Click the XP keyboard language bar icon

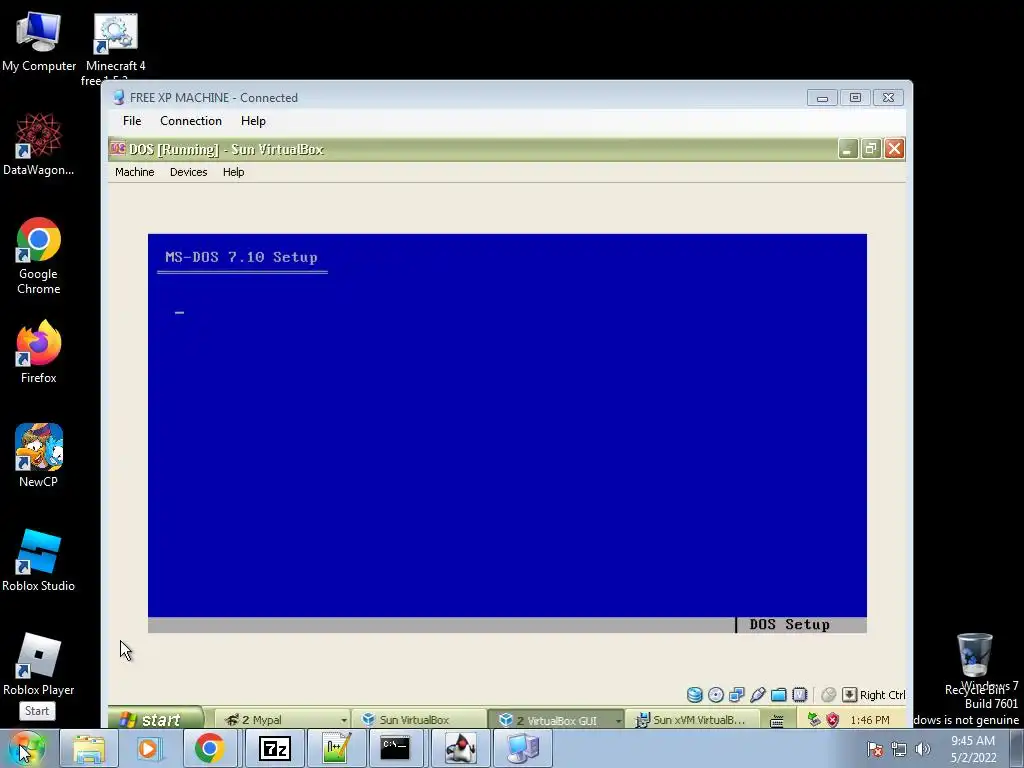click(x=776, y=720)
